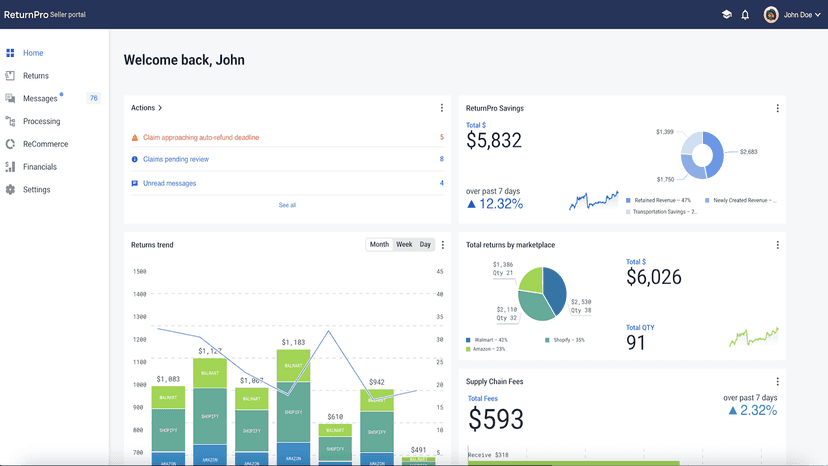Open Financials in the sidebar
Screen dimensions: 828x466
(x=40, y=166)
